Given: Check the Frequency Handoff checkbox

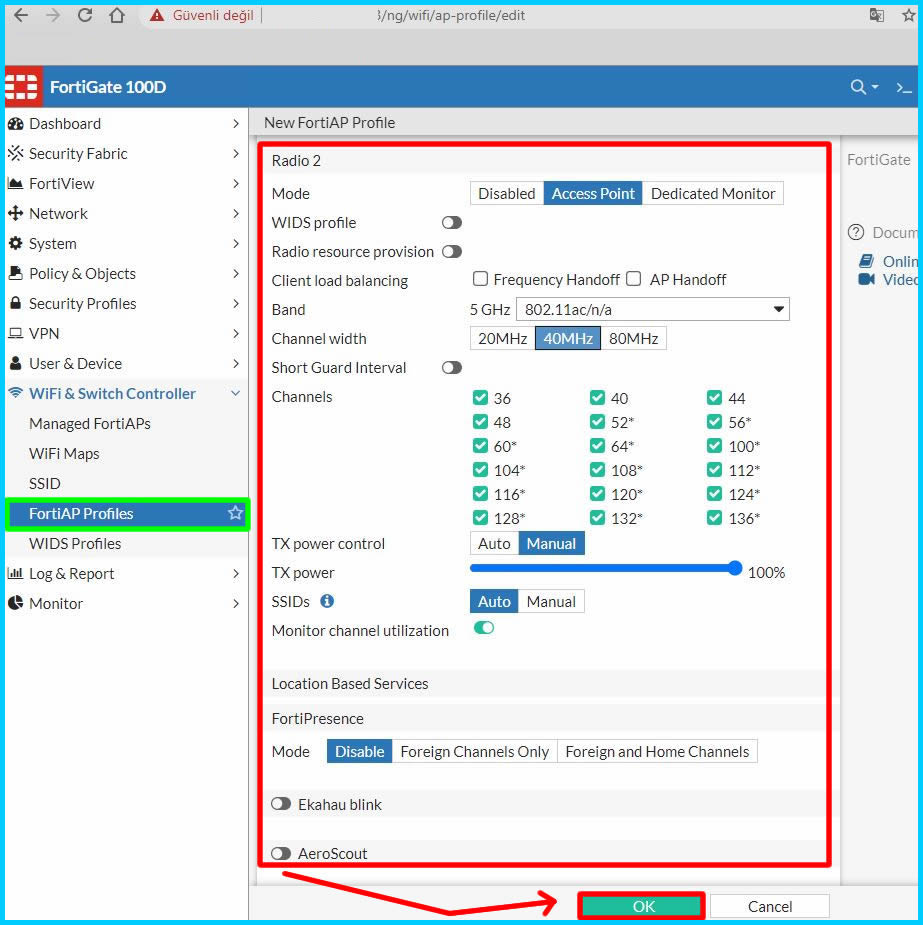Looking at the screenshot, I should pyautogui.click(x=481, y=278).
